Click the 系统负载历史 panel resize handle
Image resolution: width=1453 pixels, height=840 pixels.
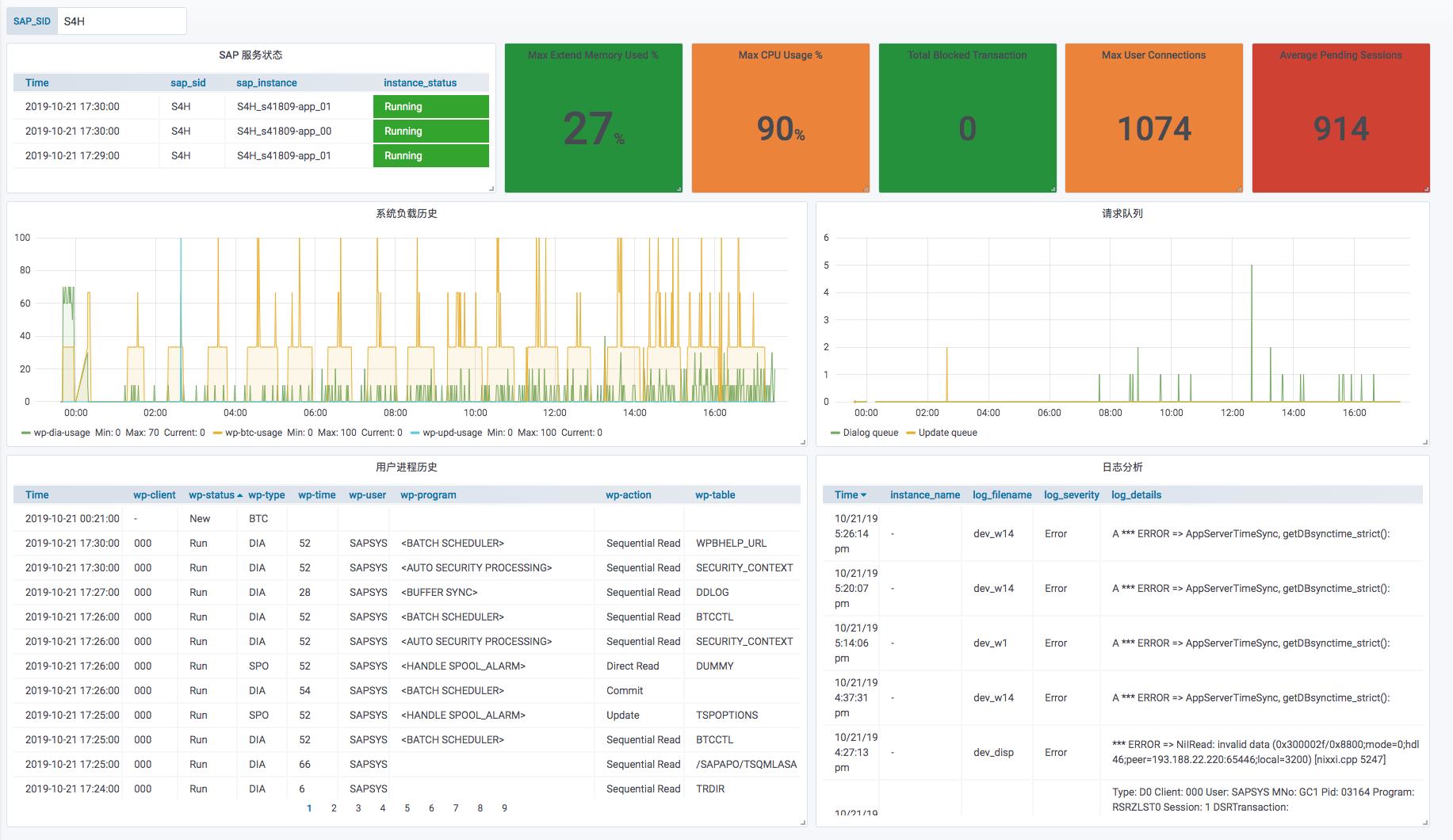click(803, 442)
